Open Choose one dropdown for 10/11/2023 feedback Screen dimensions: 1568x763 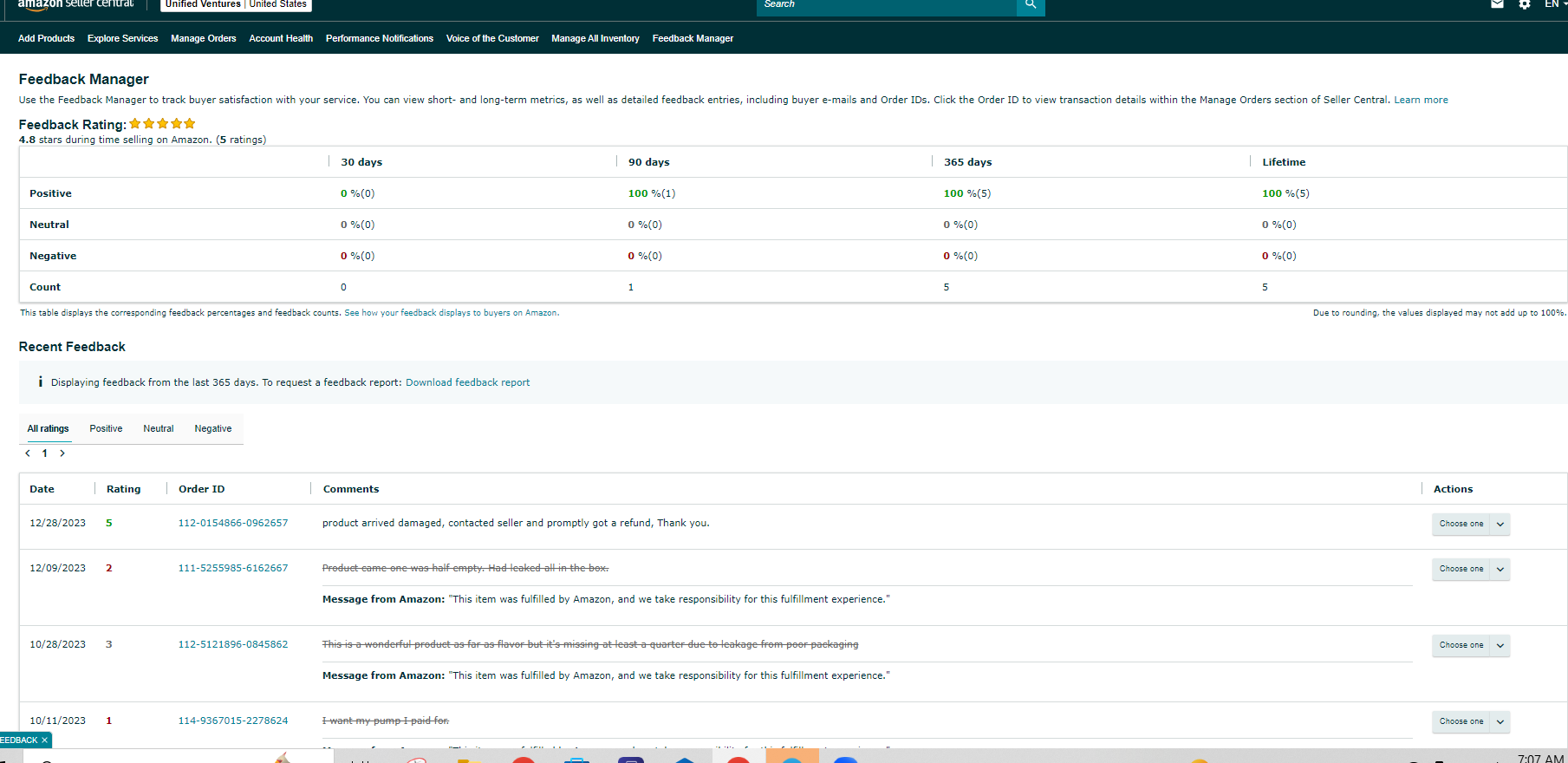[x=1471, y=721]
